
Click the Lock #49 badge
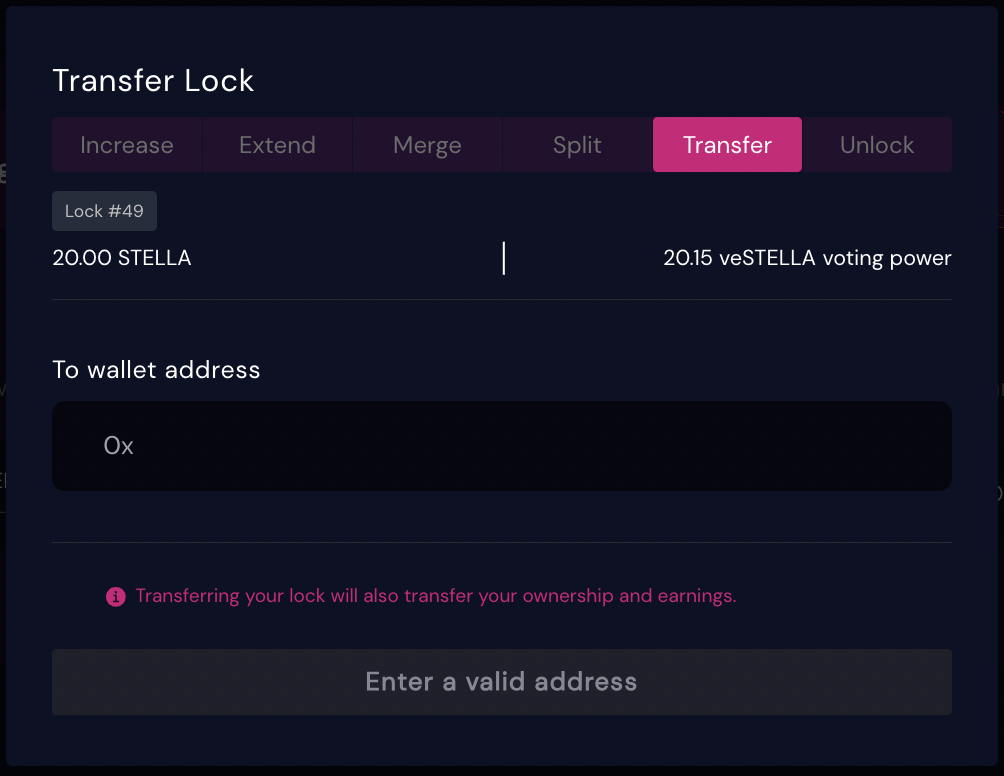104,211
